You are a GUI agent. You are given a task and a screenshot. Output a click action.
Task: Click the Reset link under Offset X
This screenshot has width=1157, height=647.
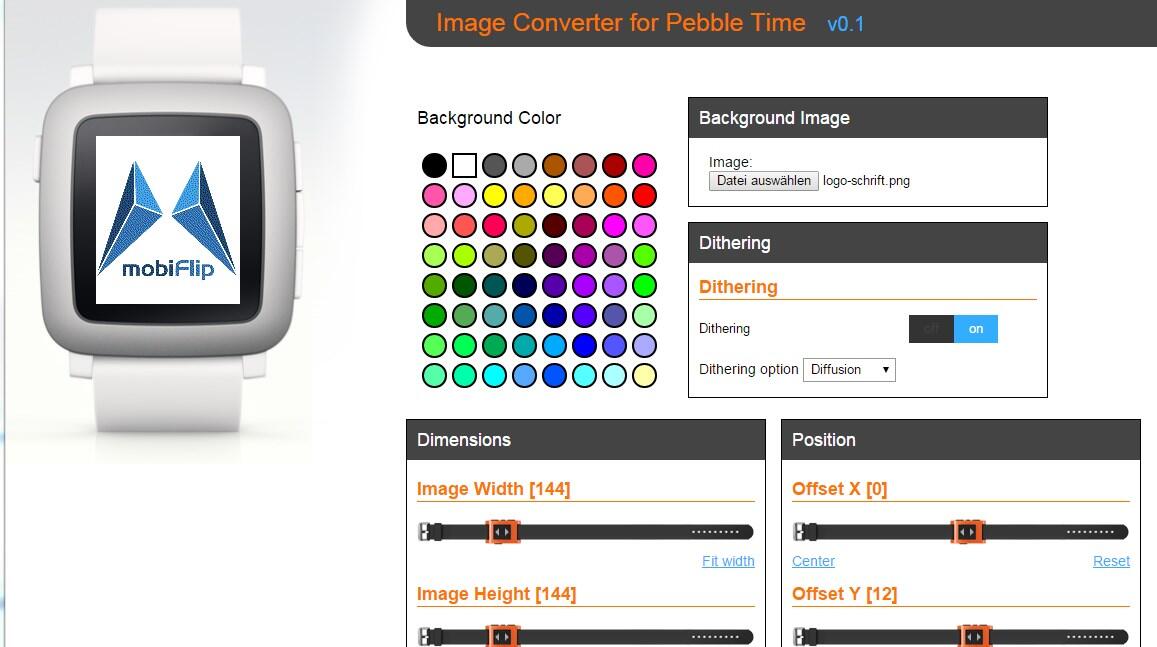[x=1111, y=561]
